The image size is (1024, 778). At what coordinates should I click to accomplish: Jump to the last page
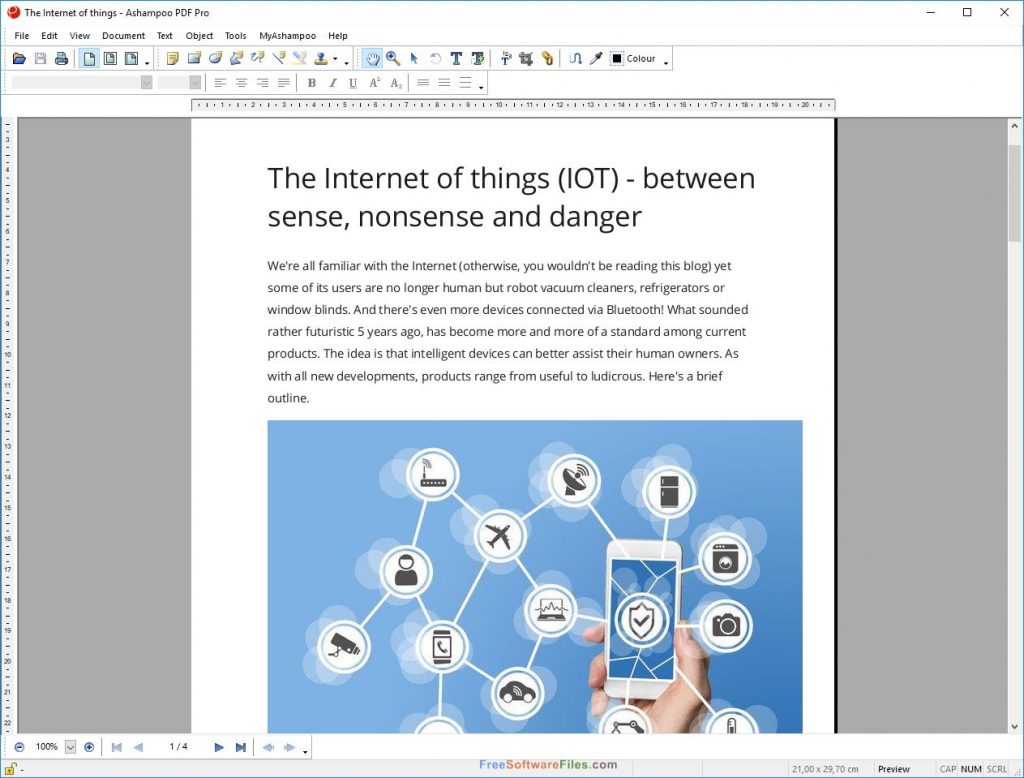(240, 747)
